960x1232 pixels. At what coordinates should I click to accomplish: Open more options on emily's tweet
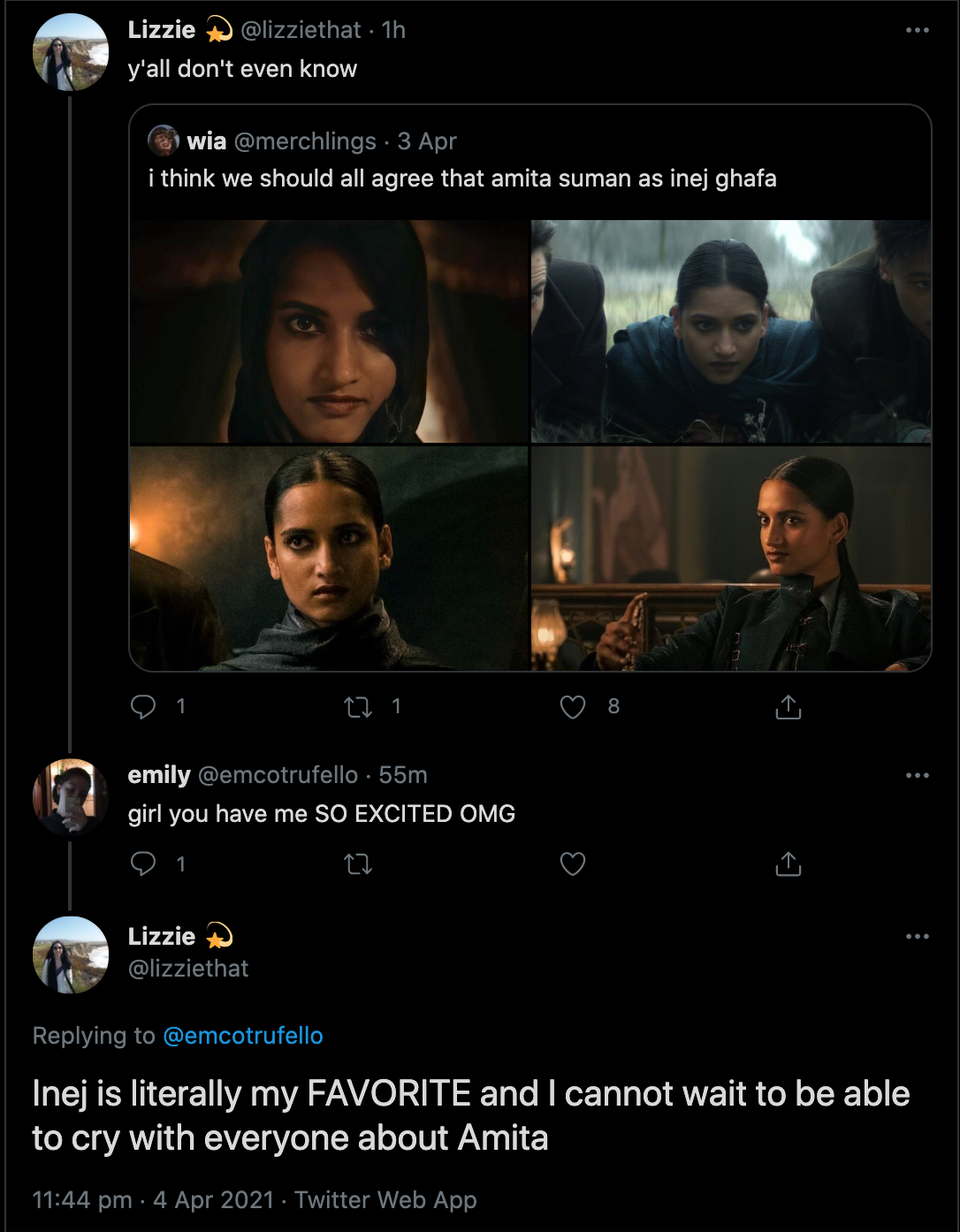tap(917, 774)
